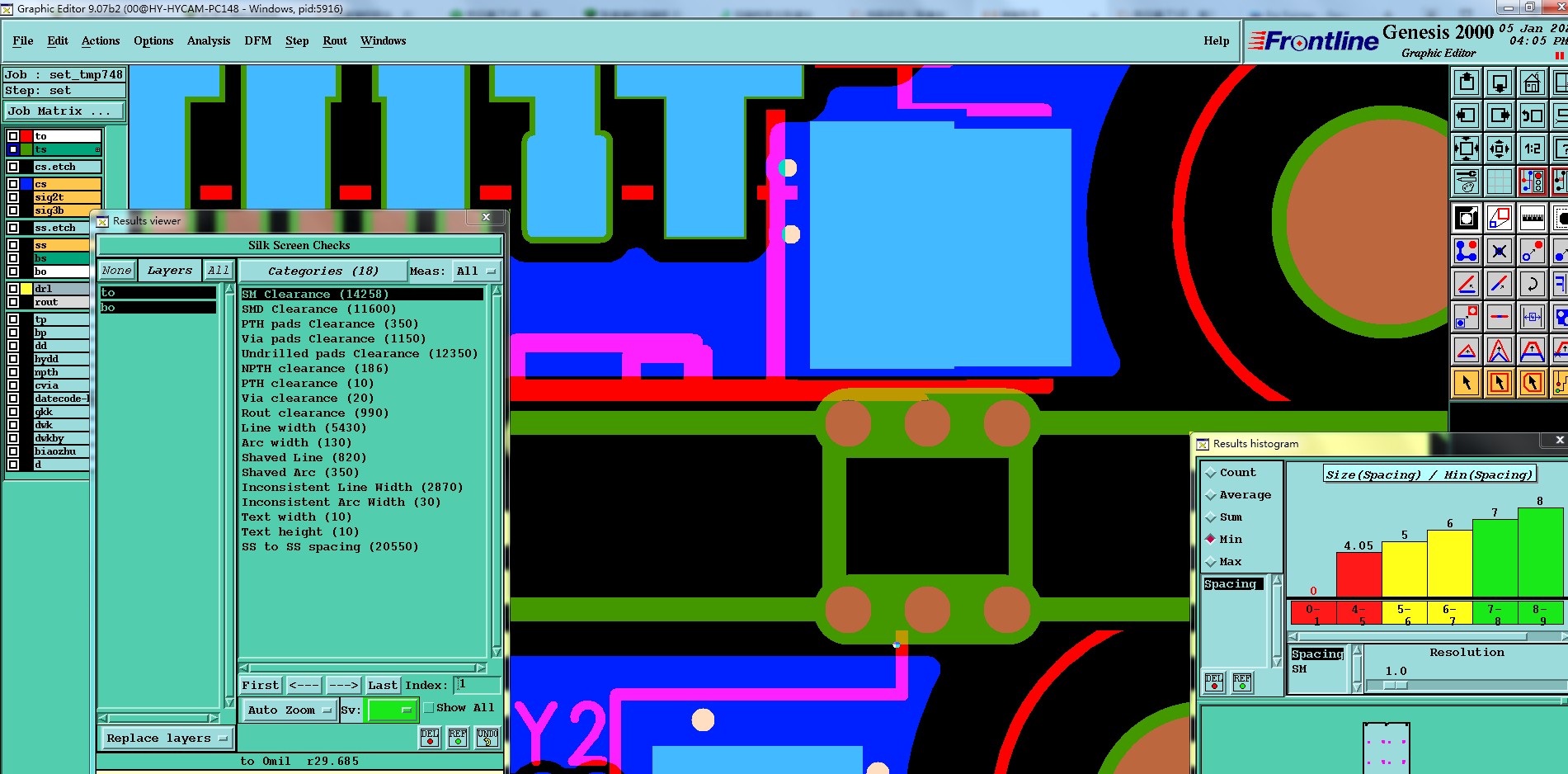The width and height of the screenshot is (1568, 774).
Task: Click the 1:2 zoom scale icon
Action: (1533, 149)
